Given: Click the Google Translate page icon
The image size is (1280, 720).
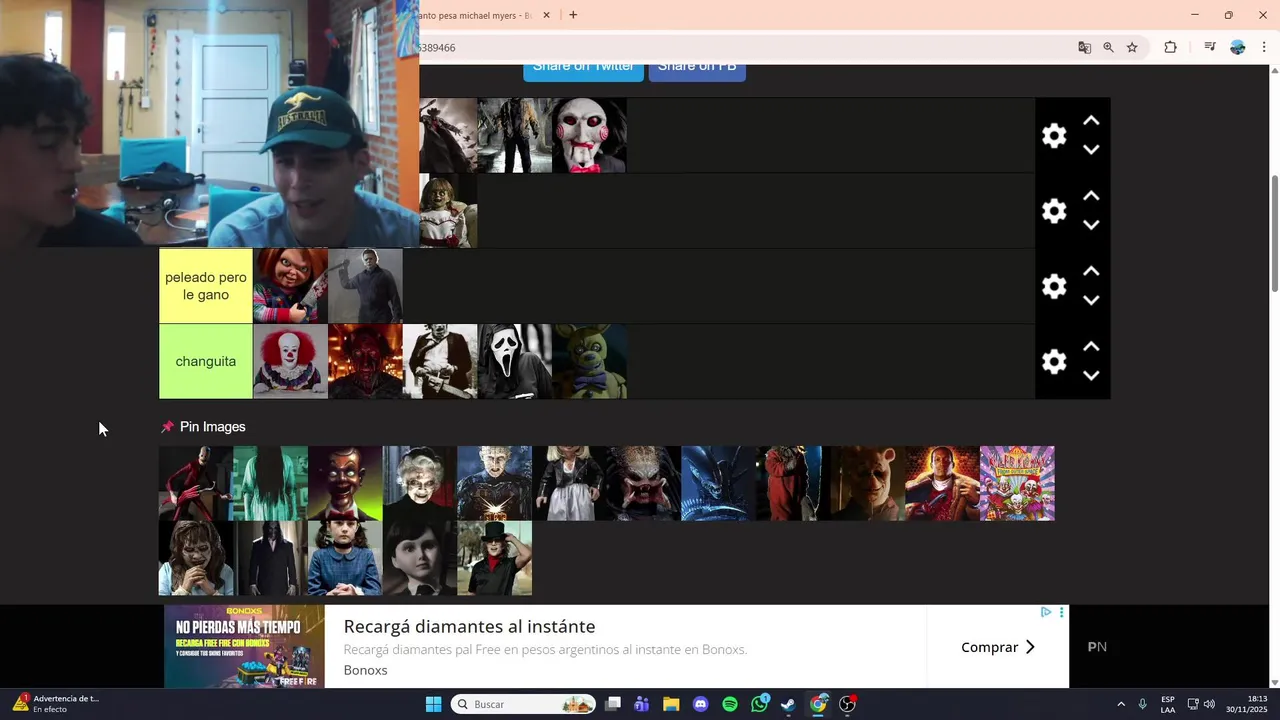Looking at the screenshot, I should pyautogui.click(x=1084, y=47).
